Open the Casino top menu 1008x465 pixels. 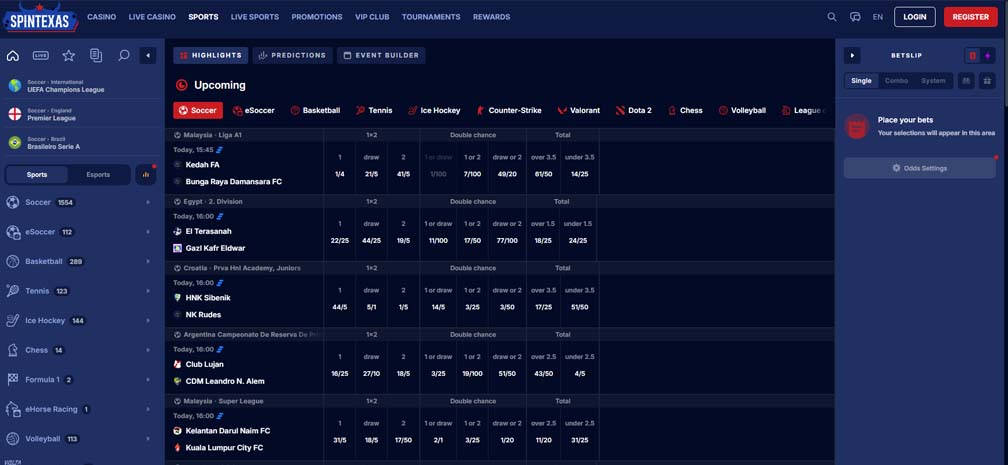pyautogui.click(x=102, y=17)
